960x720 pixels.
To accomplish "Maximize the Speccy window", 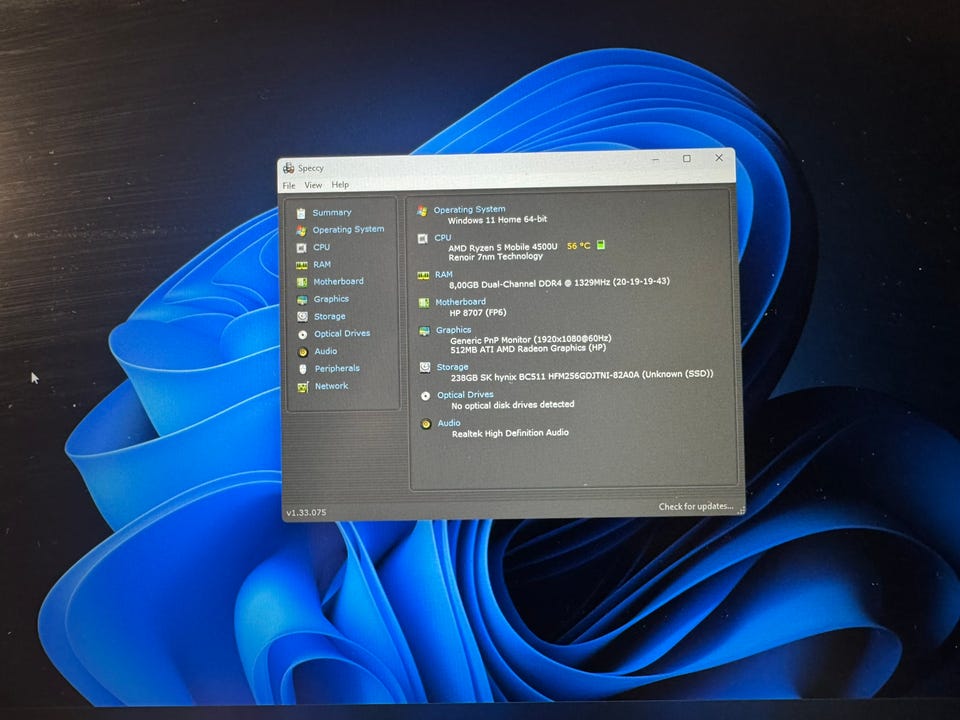I will point(687,159).
